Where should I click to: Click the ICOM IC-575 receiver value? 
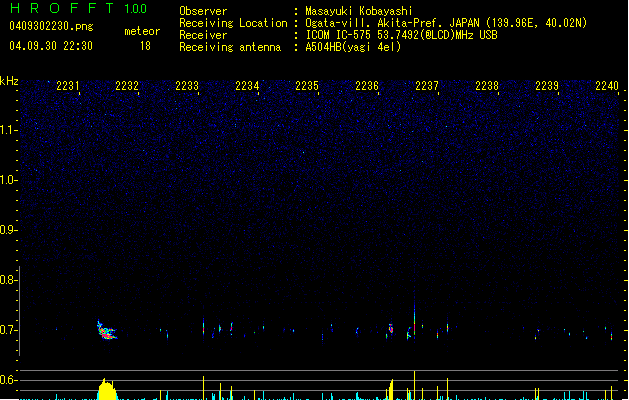pos(401,35)
